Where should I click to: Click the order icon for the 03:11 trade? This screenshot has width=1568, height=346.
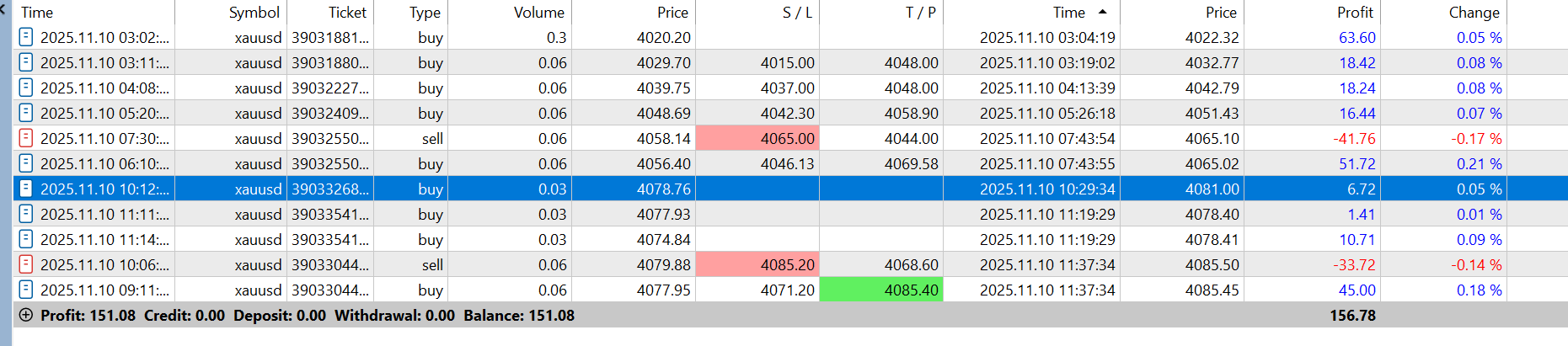26,62
